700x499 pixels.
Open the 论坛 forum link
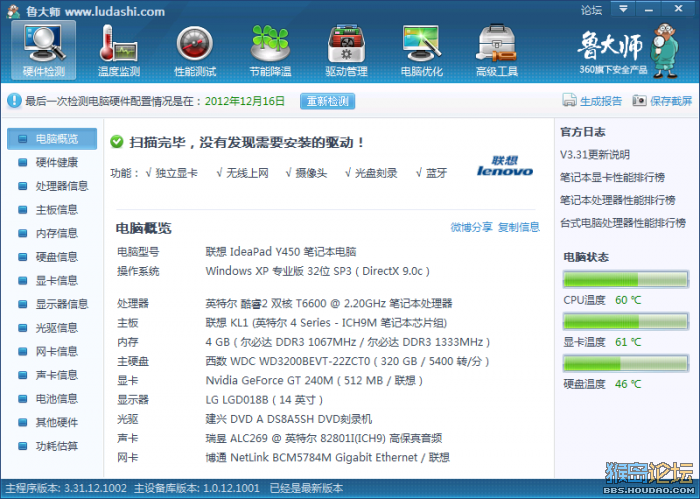coord(592,10)
